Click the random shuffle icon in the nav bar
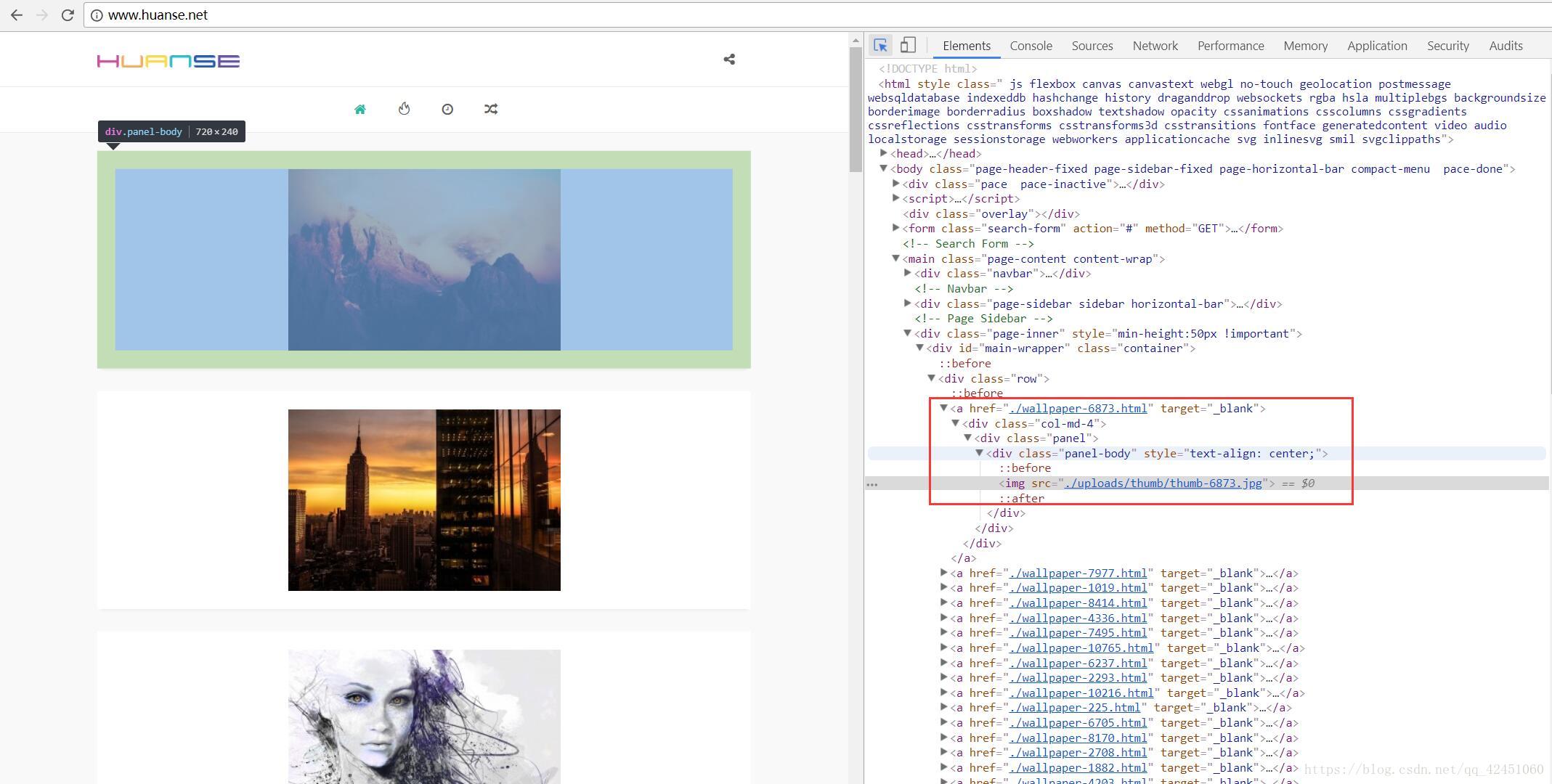The width and height of the screenshot is (1552, 784). pos(491,109)
